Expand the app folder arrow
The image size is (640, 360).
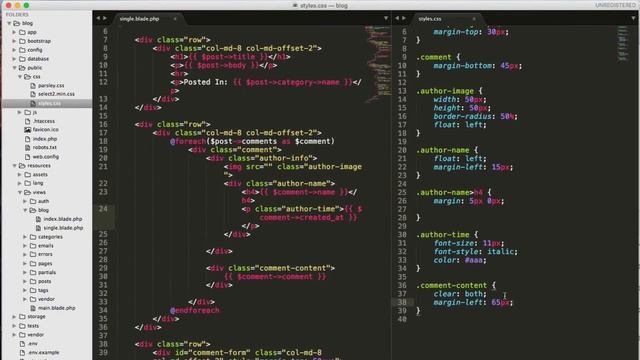[x=14, y=32]
